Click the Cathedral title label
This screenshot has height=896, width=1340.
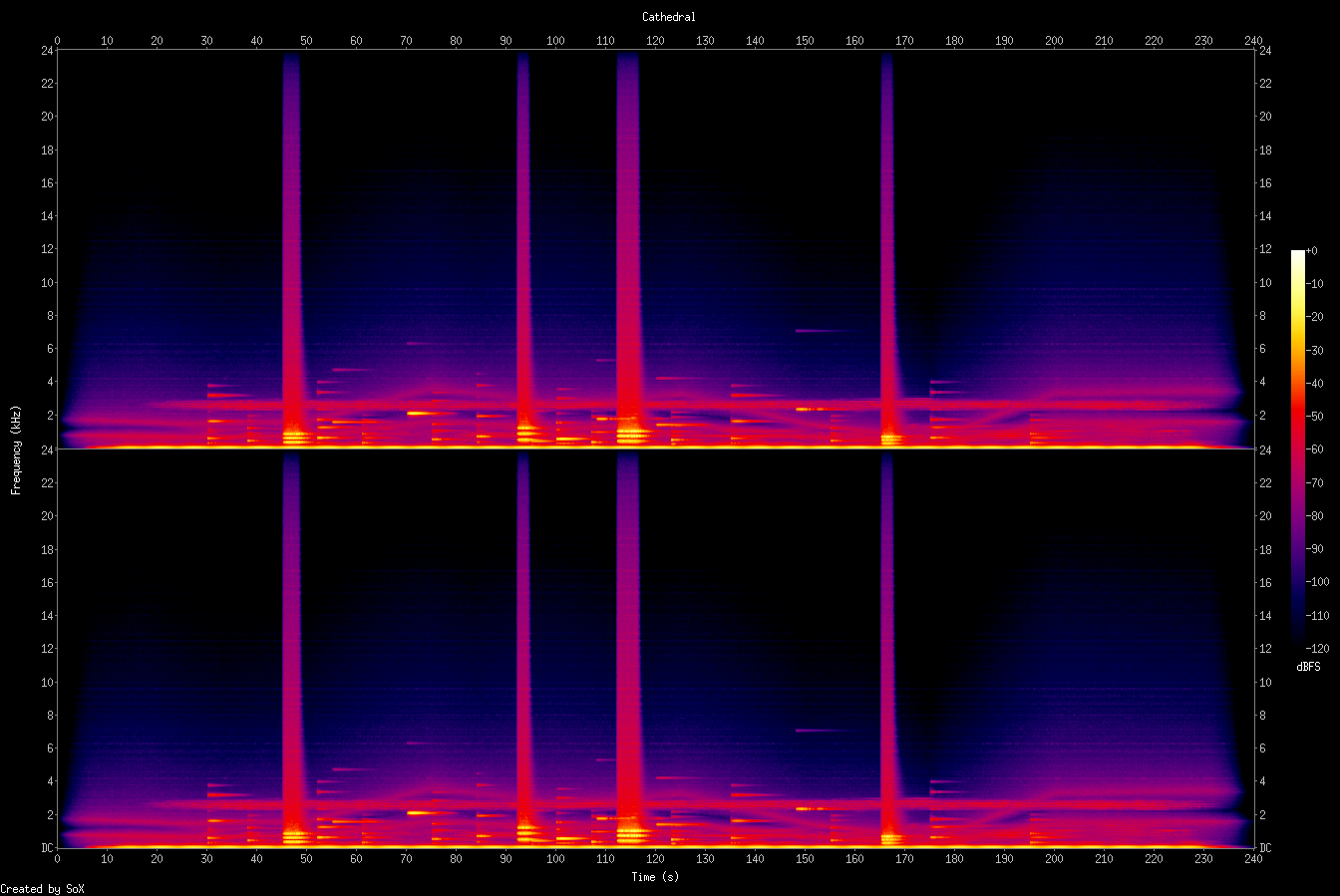coord(669,17)
